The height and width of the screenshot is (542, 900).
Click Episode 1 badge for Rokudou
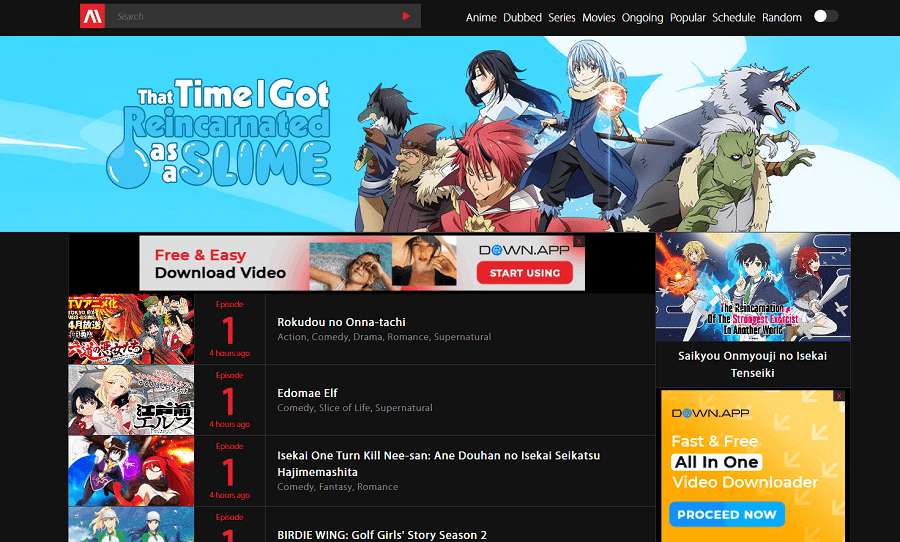[230, 329]
